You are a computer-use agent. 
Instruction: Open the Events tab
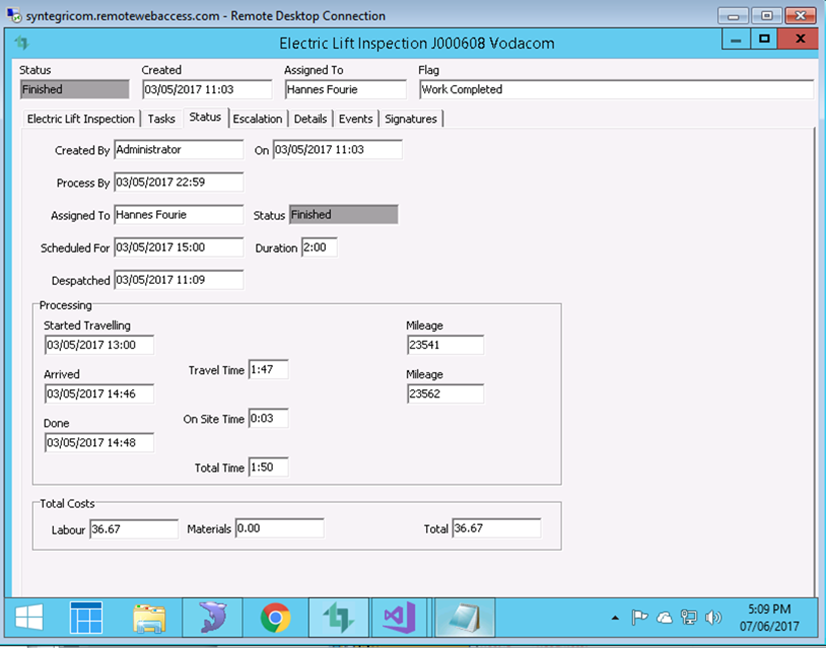pos(355,118)
